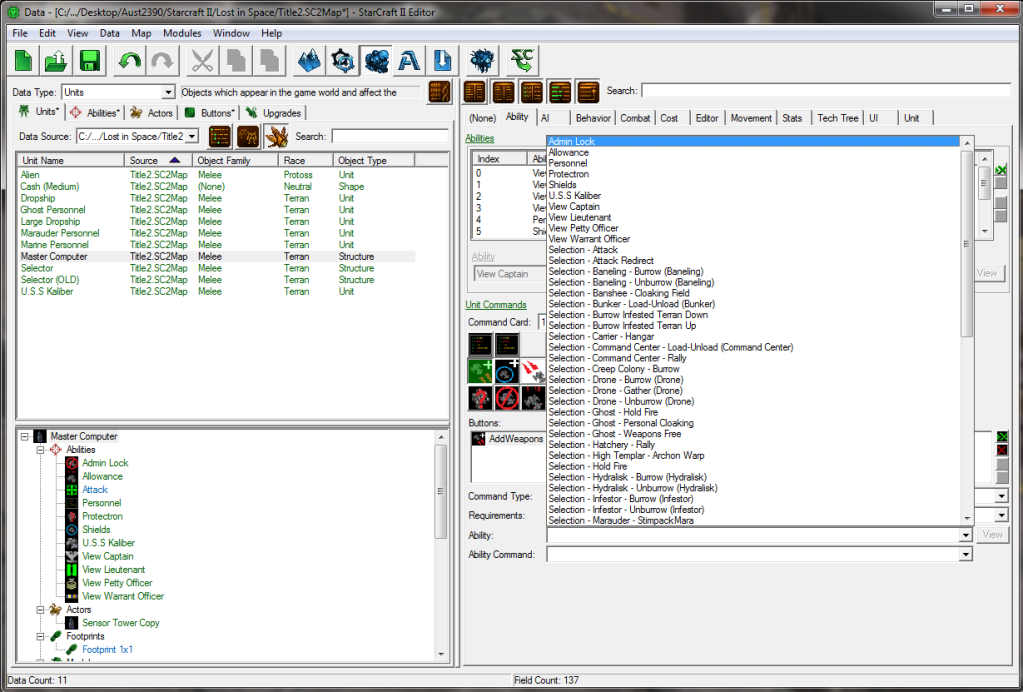Click the dropdown list vertical scrollbar thumb
The height and width of the screenshot is (692, 1023).
967,244
